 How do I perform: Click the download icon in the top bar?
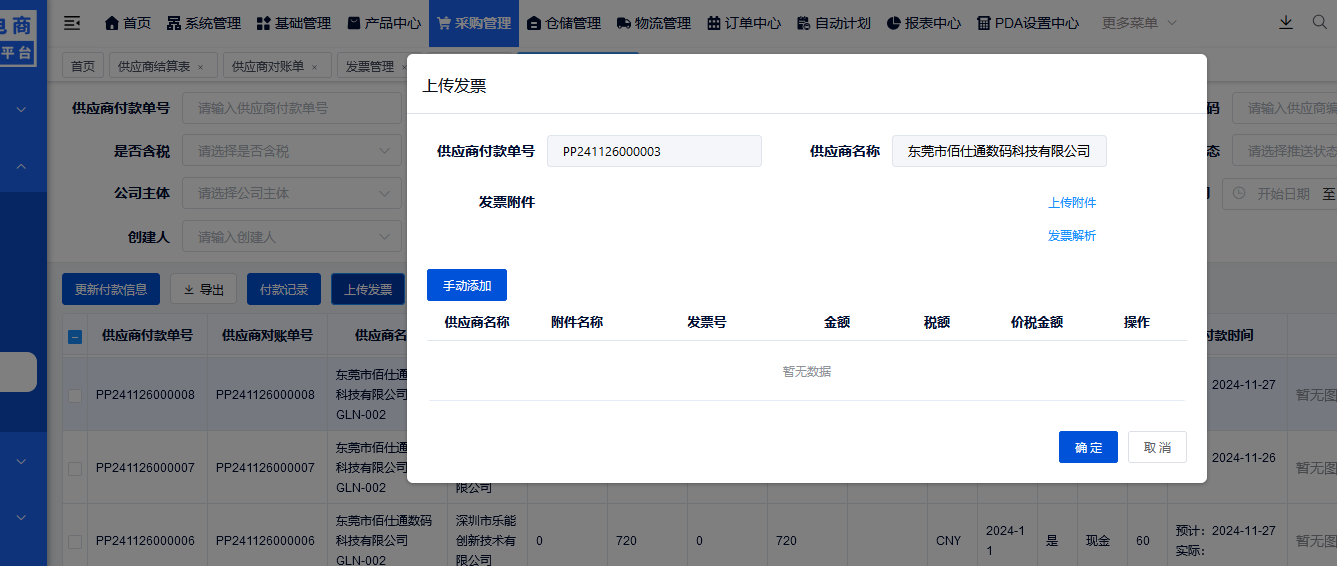point(1286,23)
